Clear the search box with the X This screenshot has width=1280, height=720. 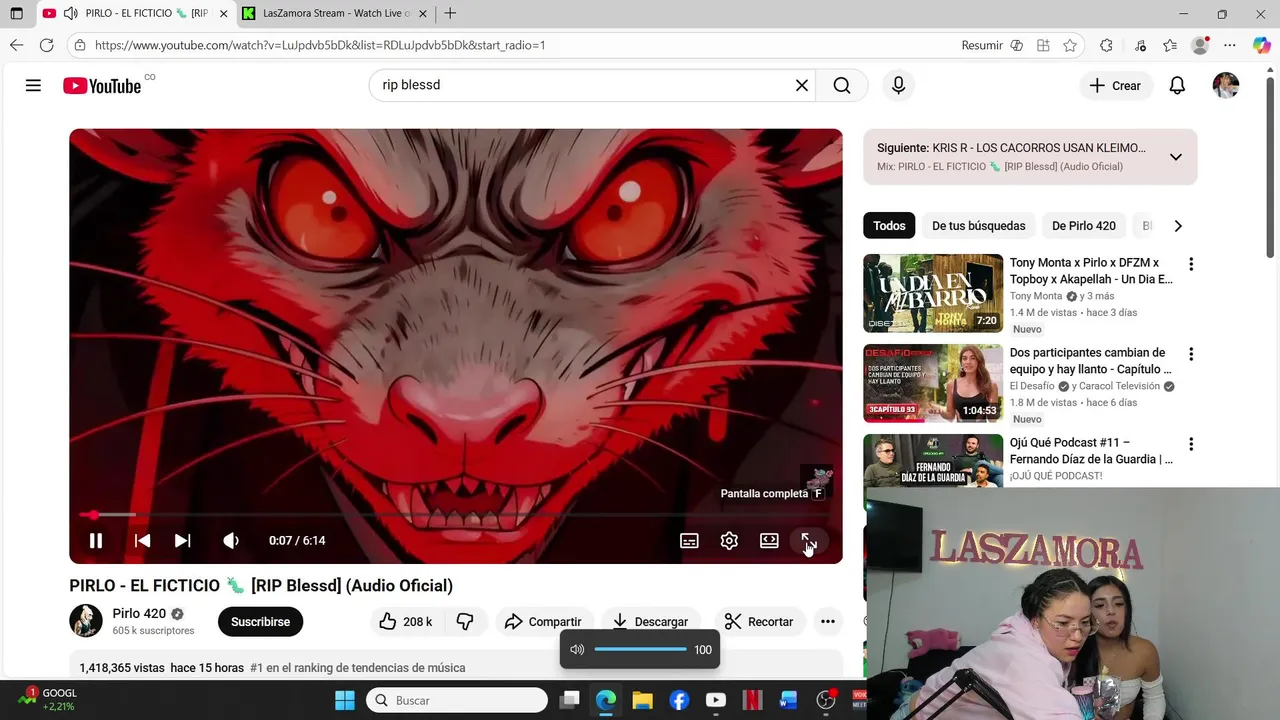[801, 85]
